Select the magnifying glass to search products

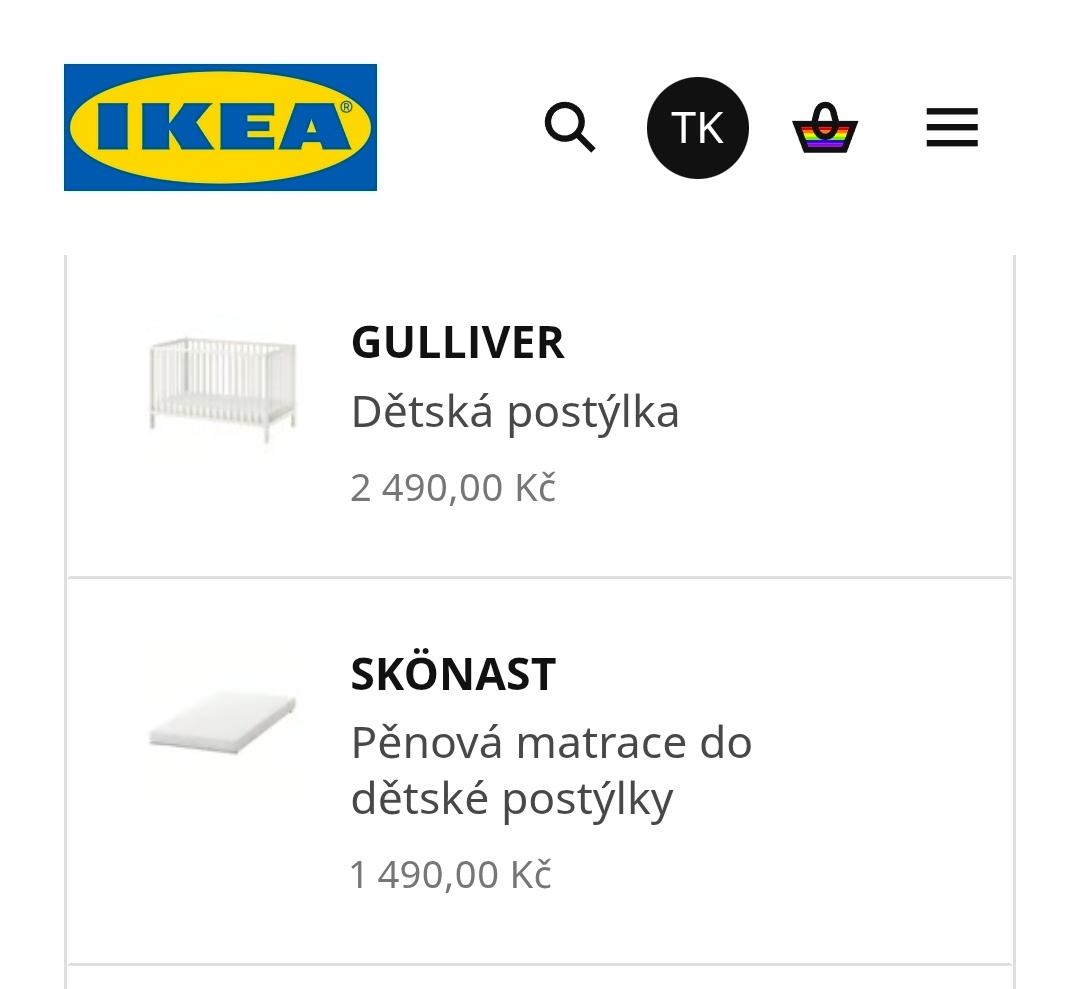coord(570,127)
